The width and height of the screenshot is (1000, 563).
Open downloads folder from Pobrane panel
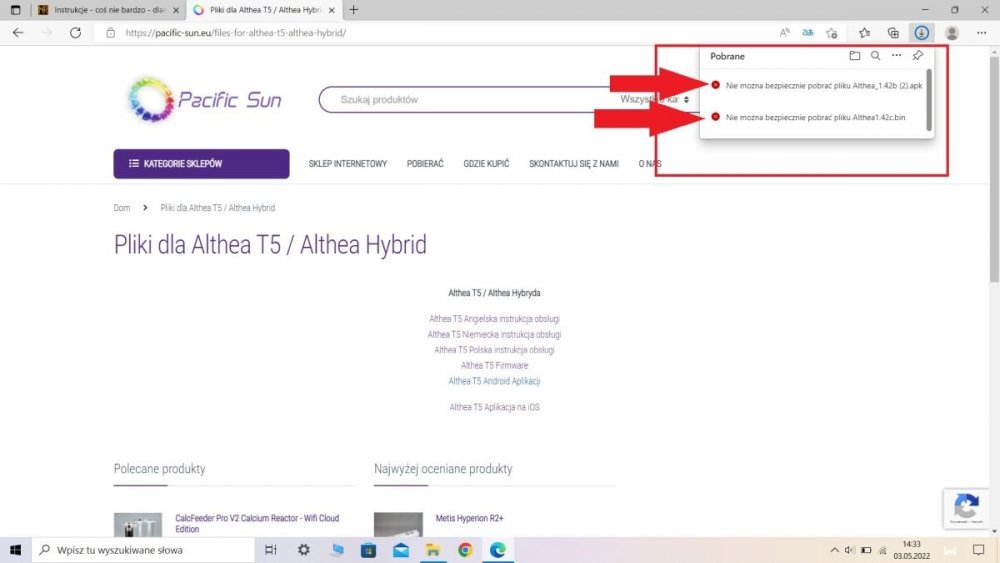point(854,56)
